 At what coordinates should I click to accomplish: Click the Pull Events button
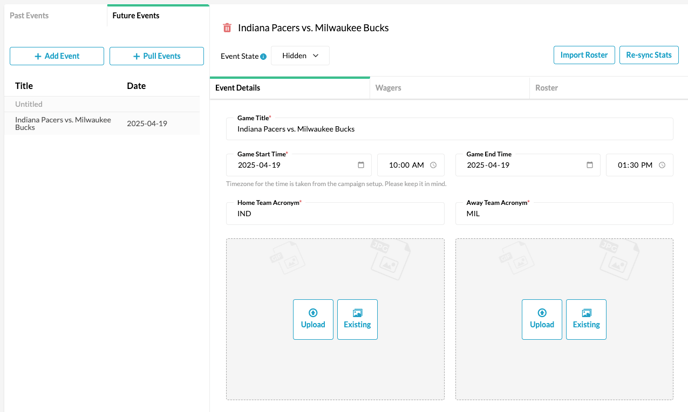tap(157, 56)
